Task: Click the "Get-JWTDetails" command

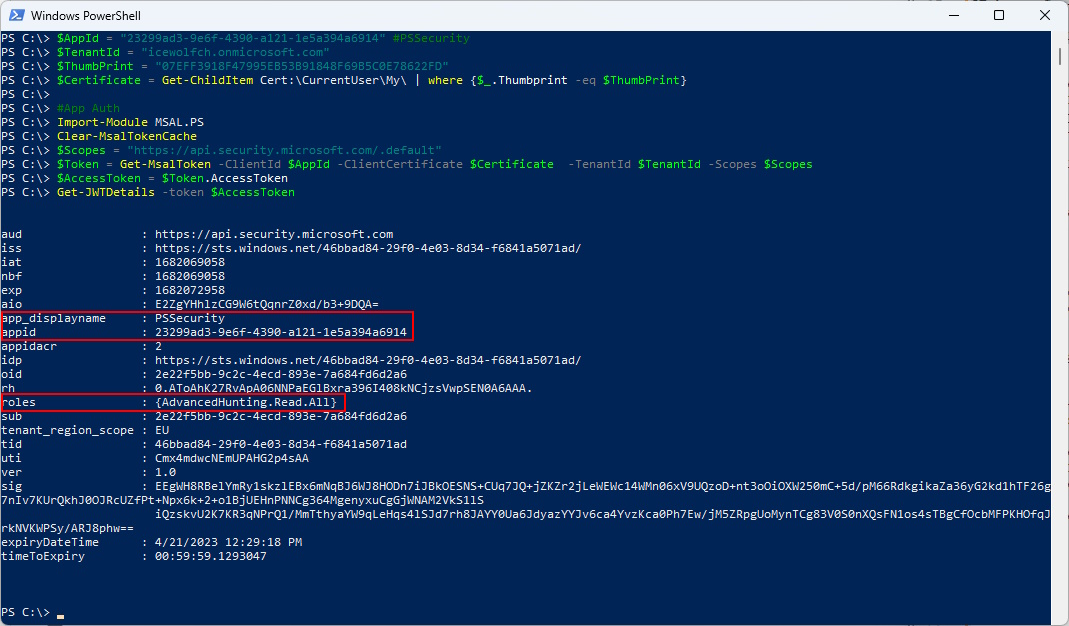Action: pyautogui.click(x=106, y=192)
